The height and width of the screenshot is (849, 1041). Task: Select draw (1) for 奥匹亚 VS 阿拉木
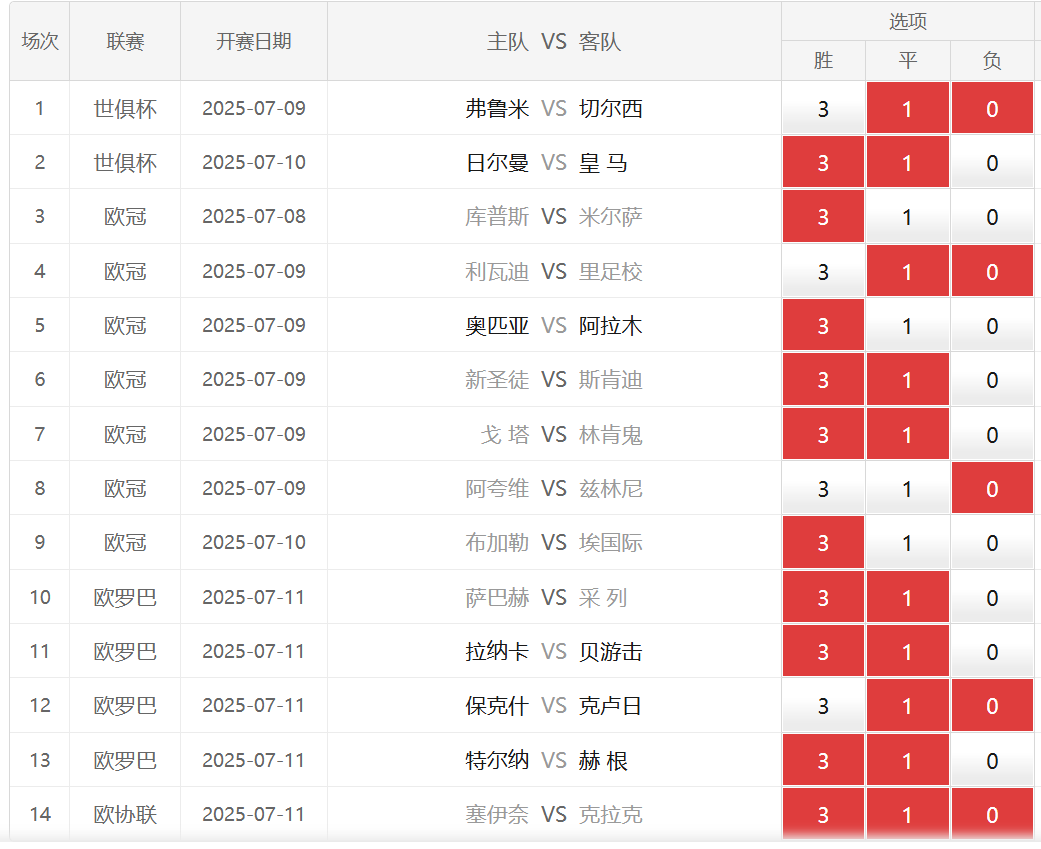(x=908, y=325)
